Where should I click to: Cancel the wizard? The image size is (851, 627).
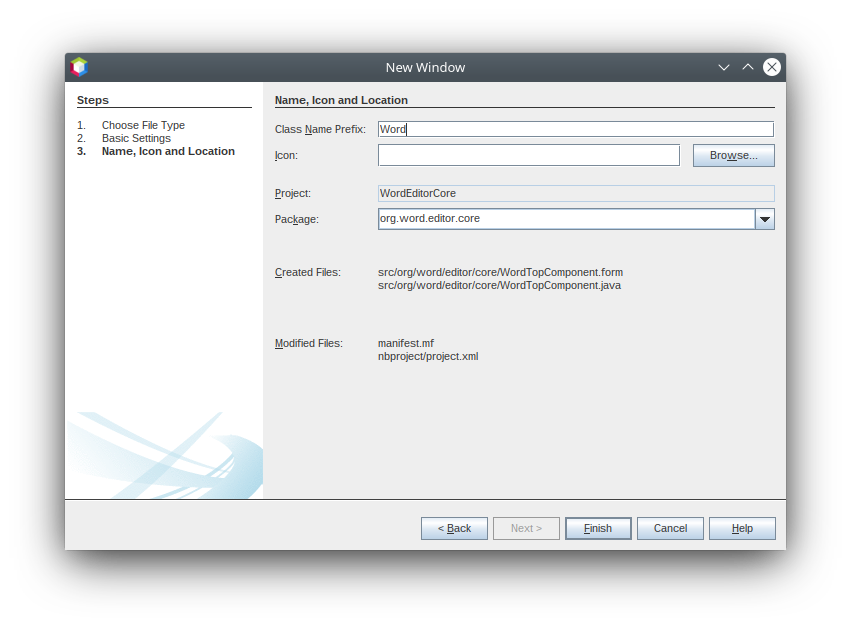[670, 528]
